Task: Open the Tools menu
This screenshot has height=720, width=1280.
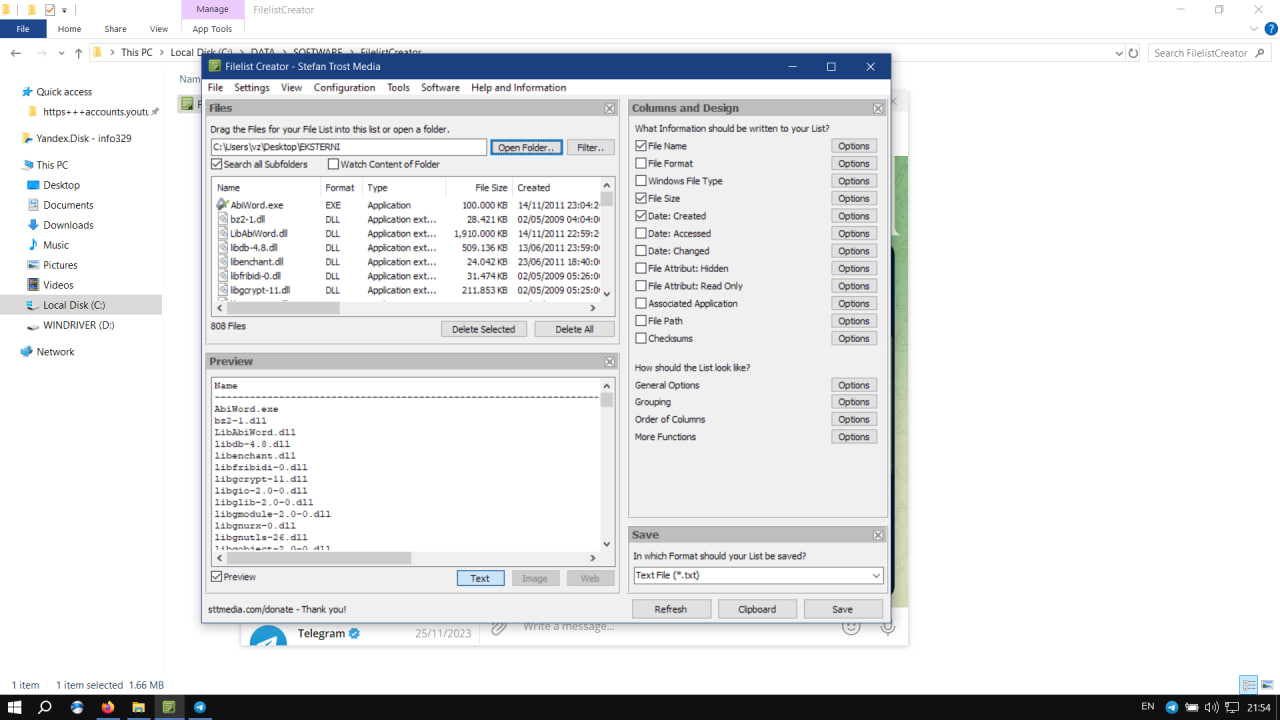Action: (398, 88)
